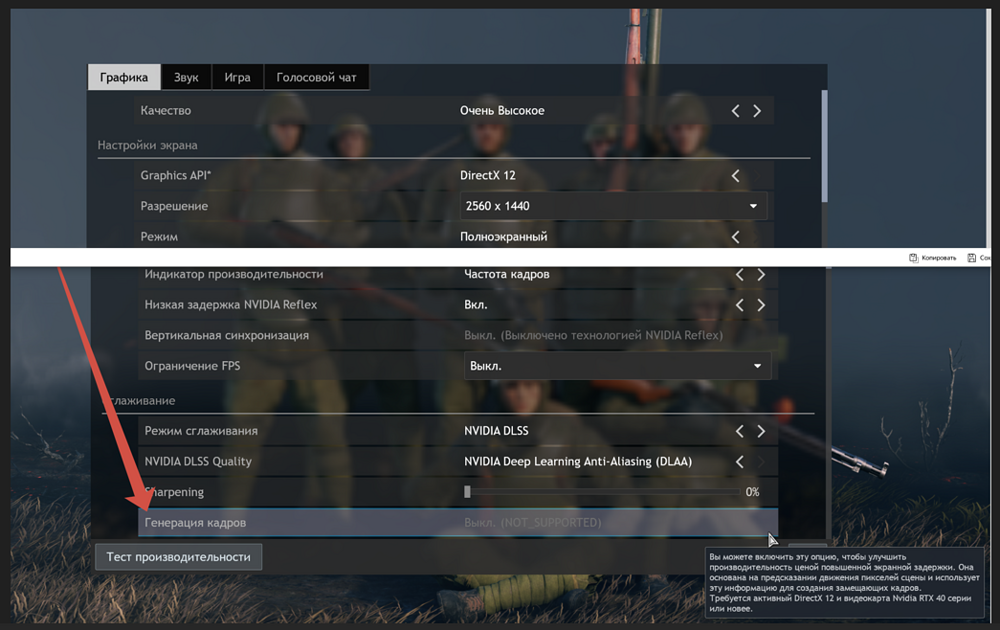This screenshot has height=630, width=1000.
Task: Click the Разрешение label
Action: pyautogui.click(x=174, y=207)
